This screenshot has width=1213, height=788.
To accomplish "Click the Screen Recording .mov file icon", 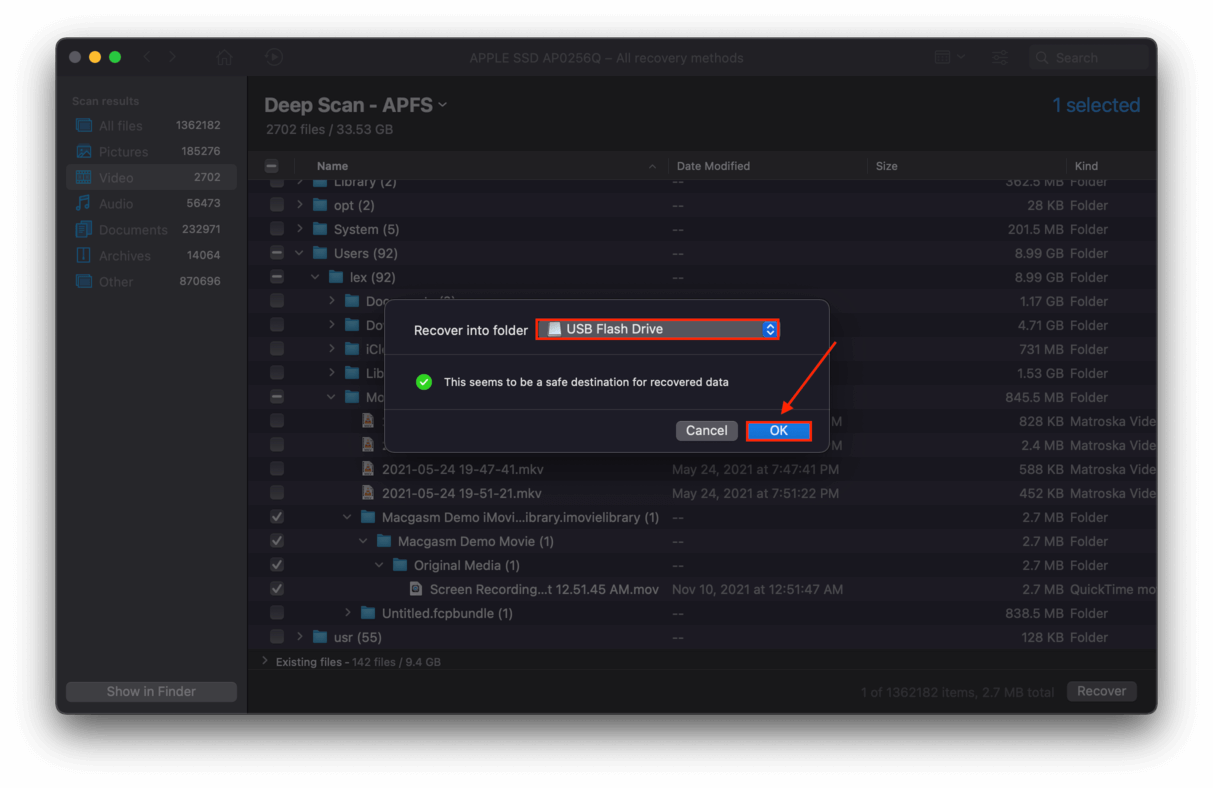I will pos(416,589).
